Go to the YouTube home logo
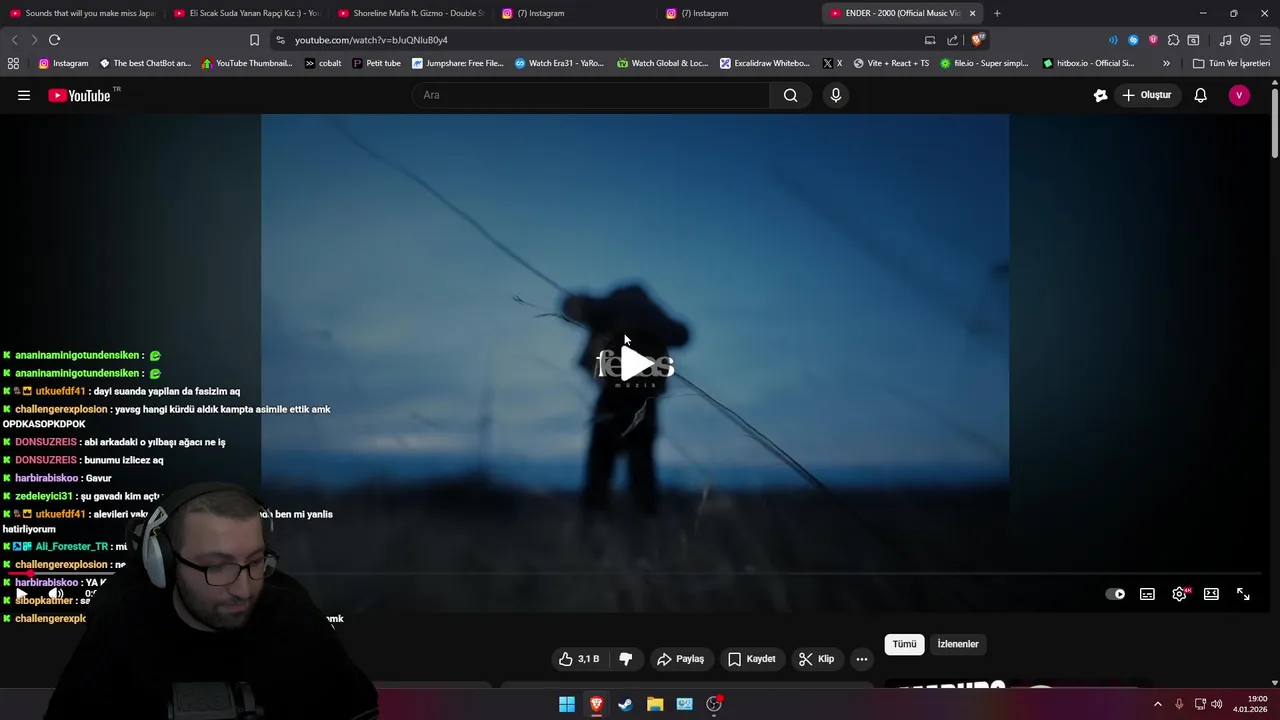Viewport: 1280px width, 720px height. (x=84, y=95)
